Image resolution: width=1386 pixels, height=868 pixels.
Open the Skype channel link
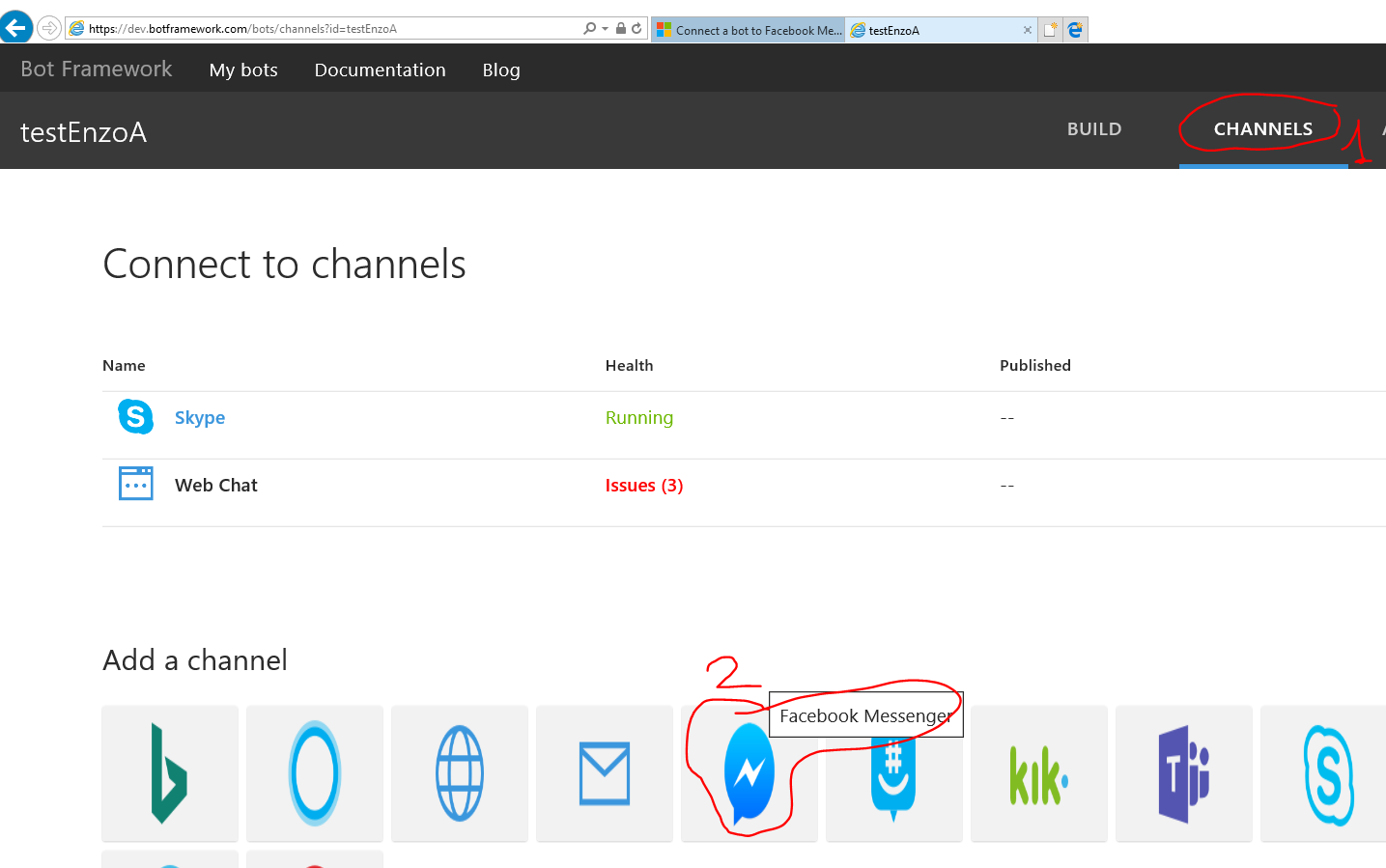[x=199, y=418]
